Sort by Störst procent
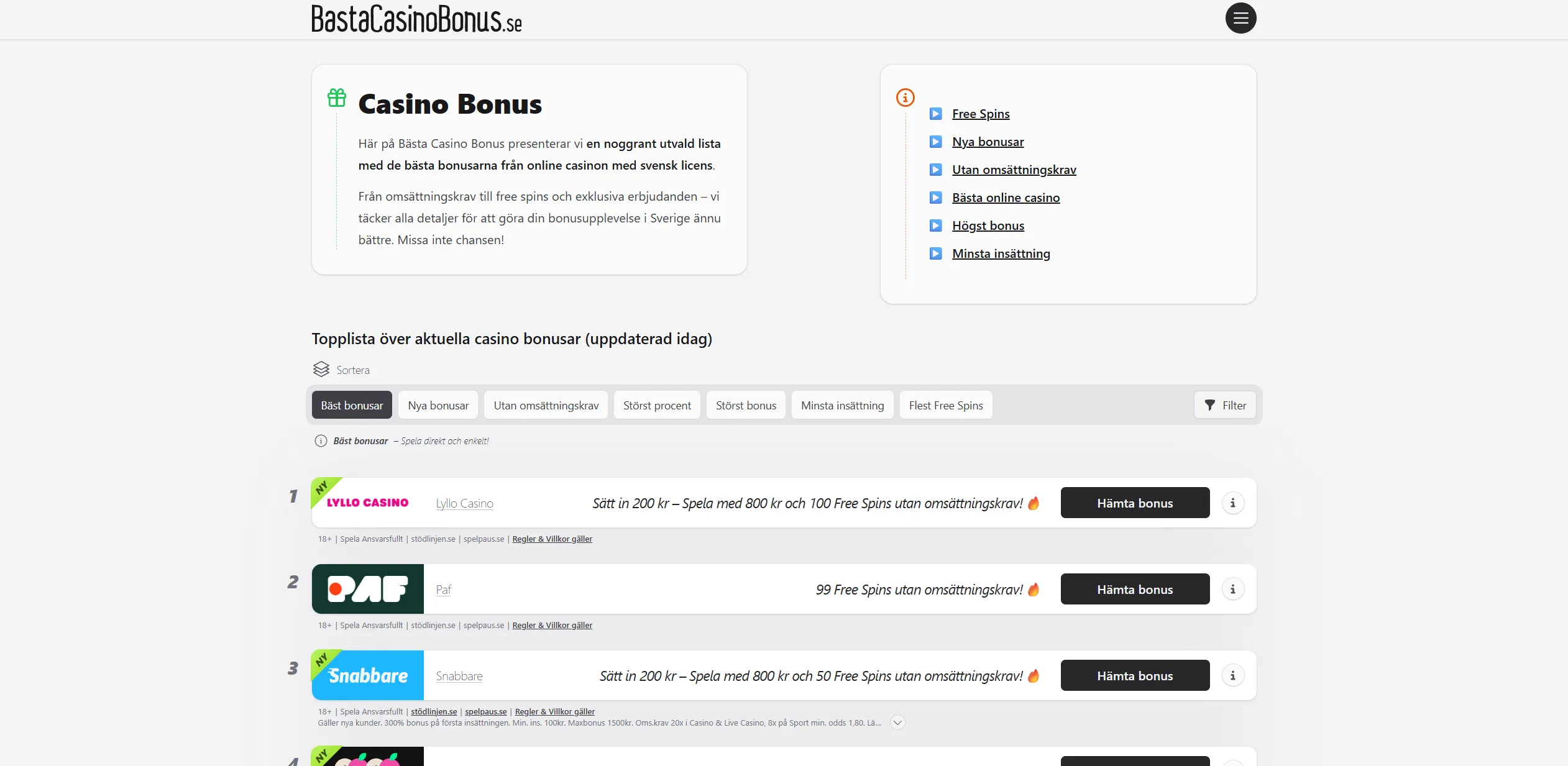This screenshot has width=1568, height=766. tap(657, 405)
